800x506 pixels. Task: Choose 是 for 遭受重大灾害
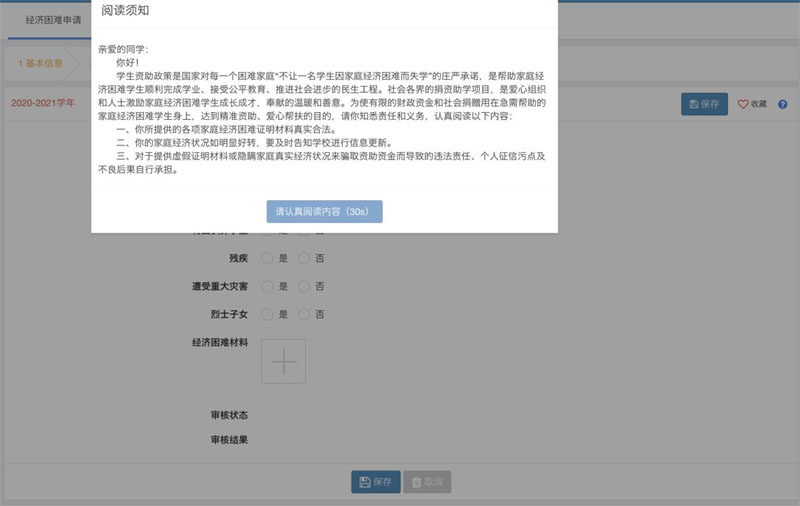coord(267,286)
